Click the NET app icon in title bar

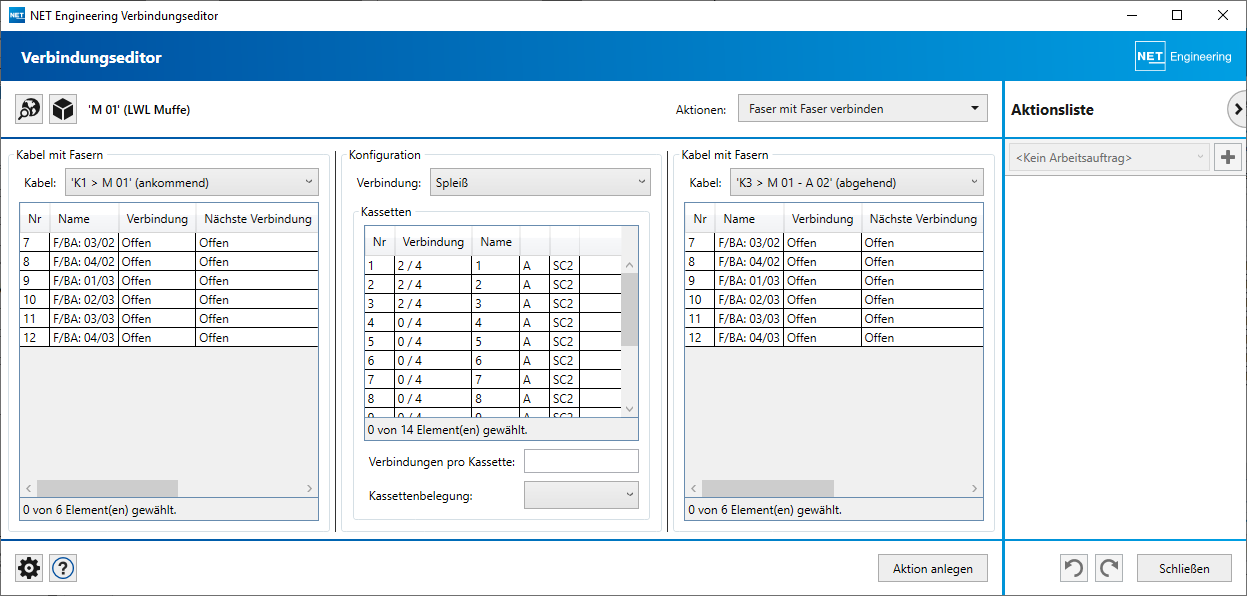pos(16,16)
